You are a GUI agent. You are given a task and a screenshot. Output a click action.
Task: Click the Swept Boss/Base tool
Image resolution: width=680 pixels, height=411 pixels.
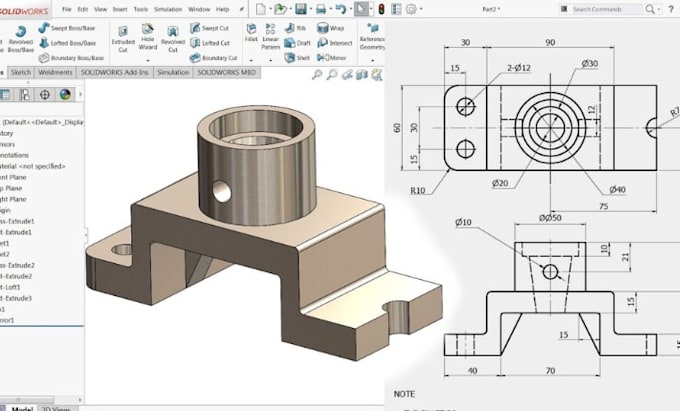pos(67,28)
